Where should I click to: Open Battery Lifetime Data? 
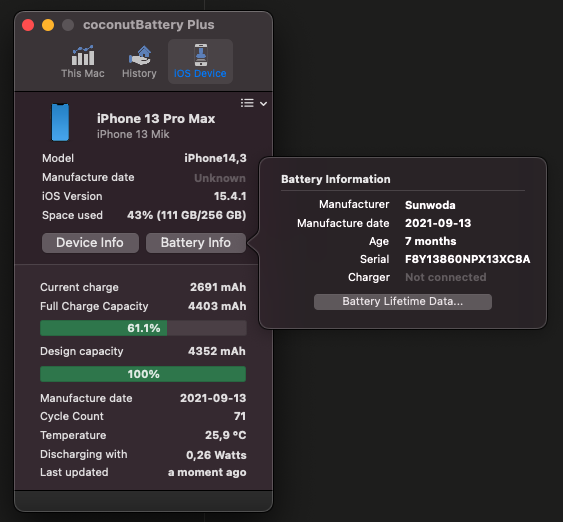[403, 302]
